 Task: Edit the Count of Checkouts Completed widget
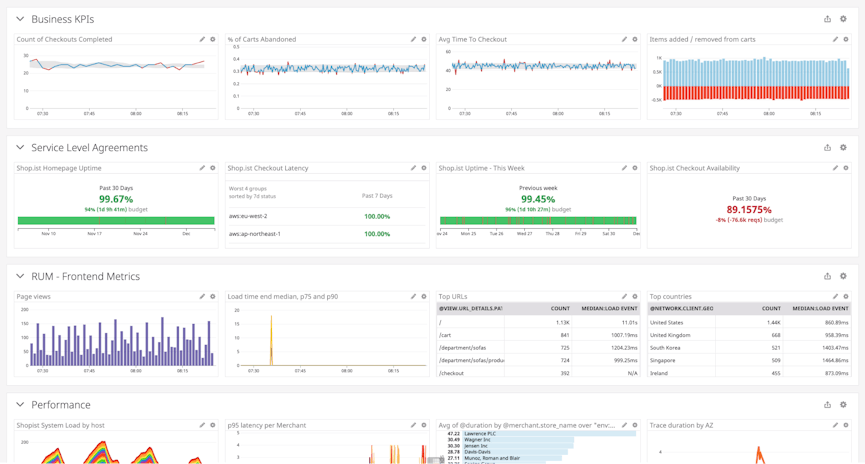[x=202, y=40]
